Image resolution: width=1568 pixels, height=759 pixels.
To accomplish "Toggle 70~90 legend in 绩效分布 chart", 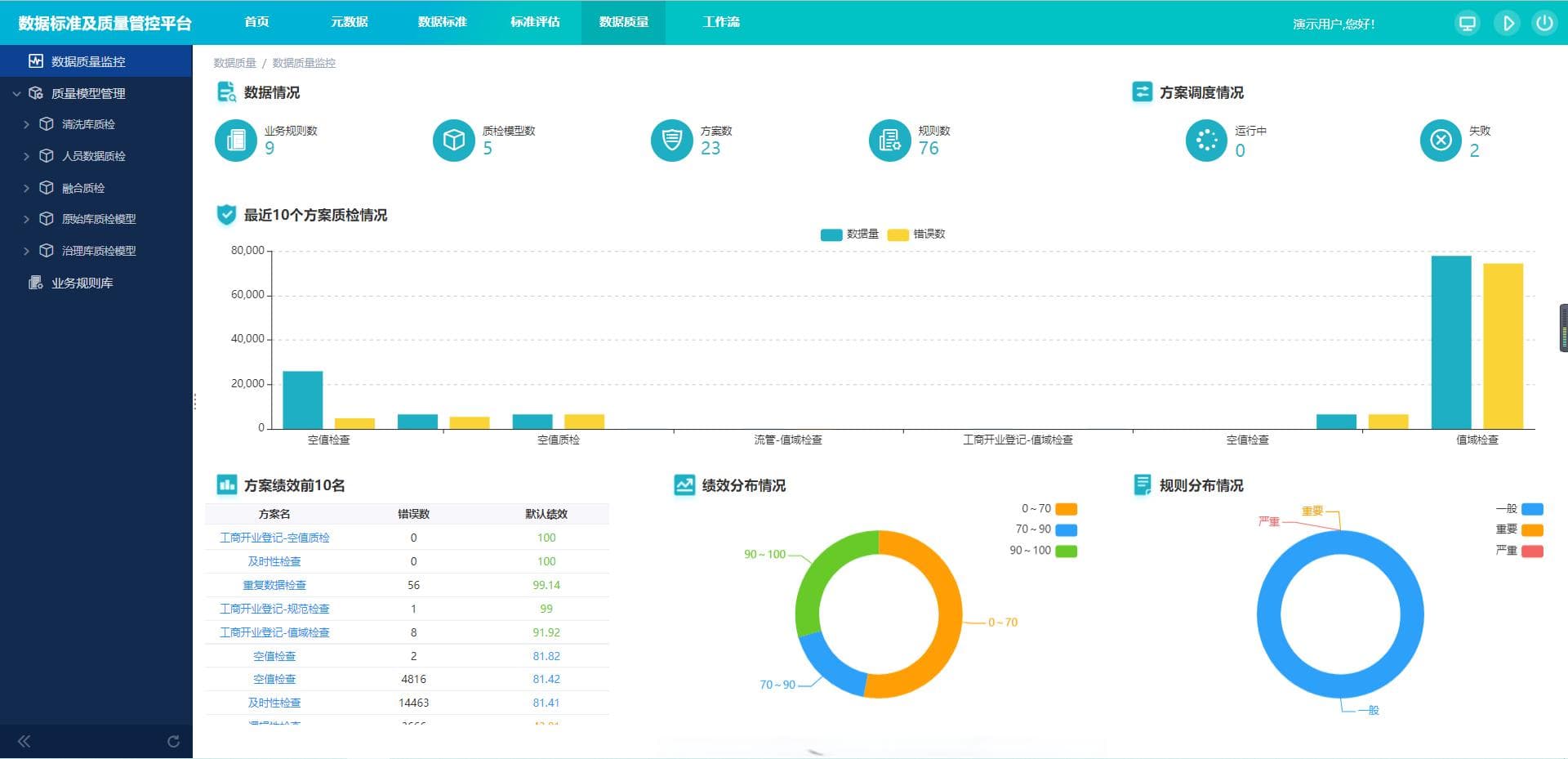I will tap(1046, 529).
